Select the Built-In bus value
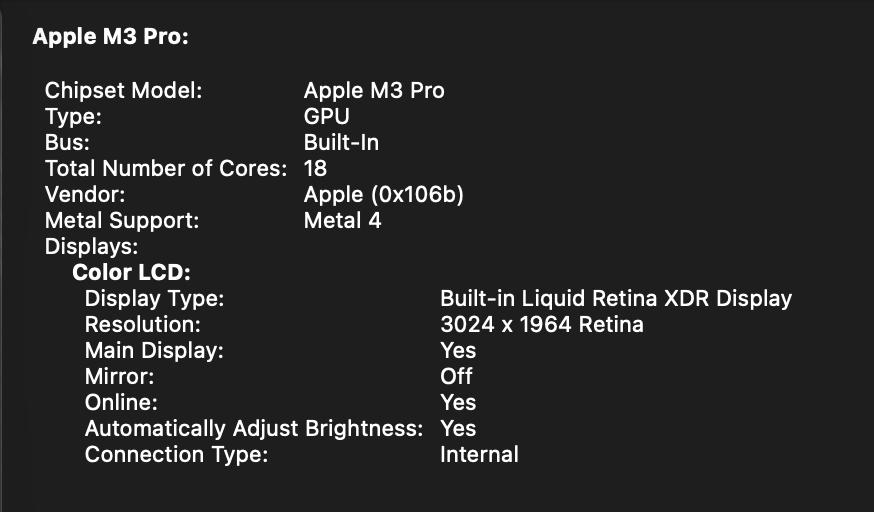This screenshot has height=512, width=874. click(x=341, y=142)
